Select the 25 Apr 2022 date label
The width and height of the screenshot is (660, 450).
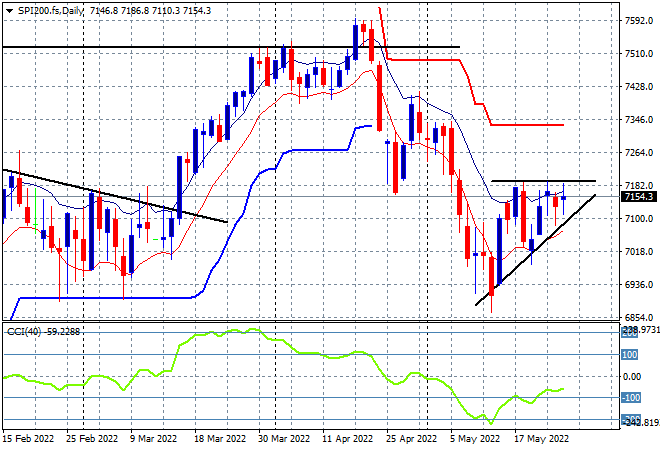pyautogui.click(x=412, y=439)
